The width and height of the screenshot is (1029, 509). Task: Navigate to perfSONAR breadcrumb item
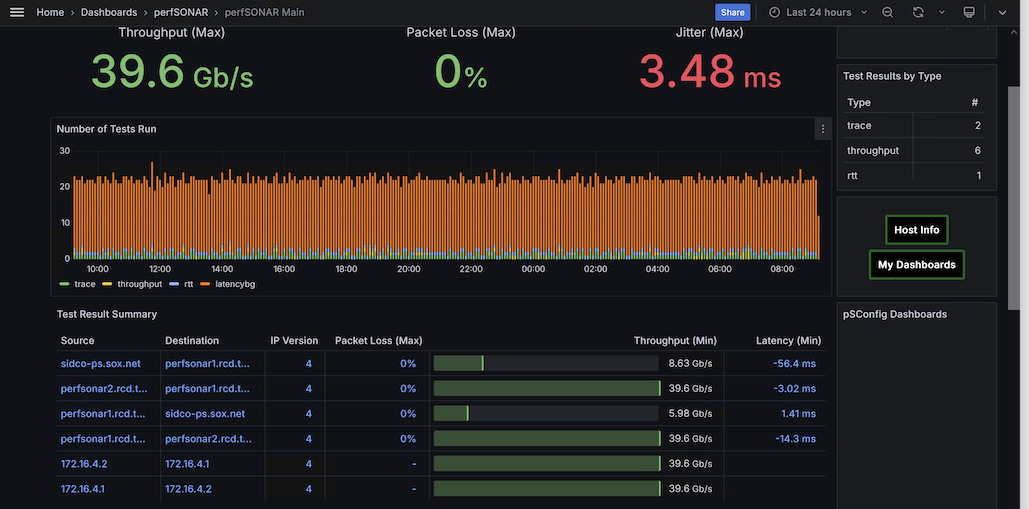(x=181, y=12)
